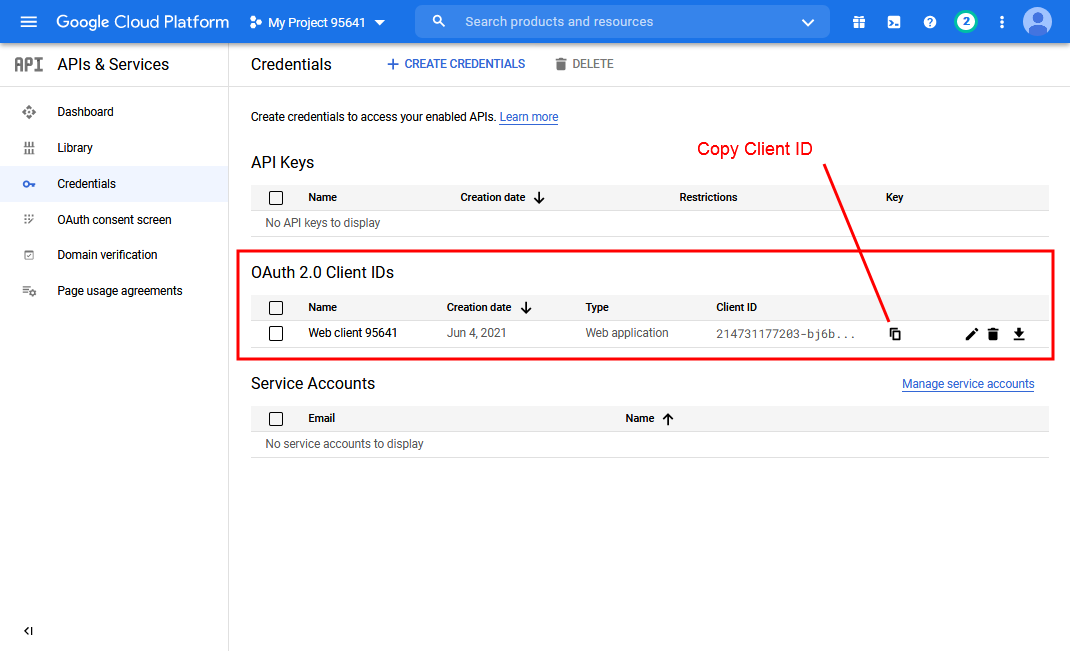Go to Dashboard in the sidebar

point(114,112)
